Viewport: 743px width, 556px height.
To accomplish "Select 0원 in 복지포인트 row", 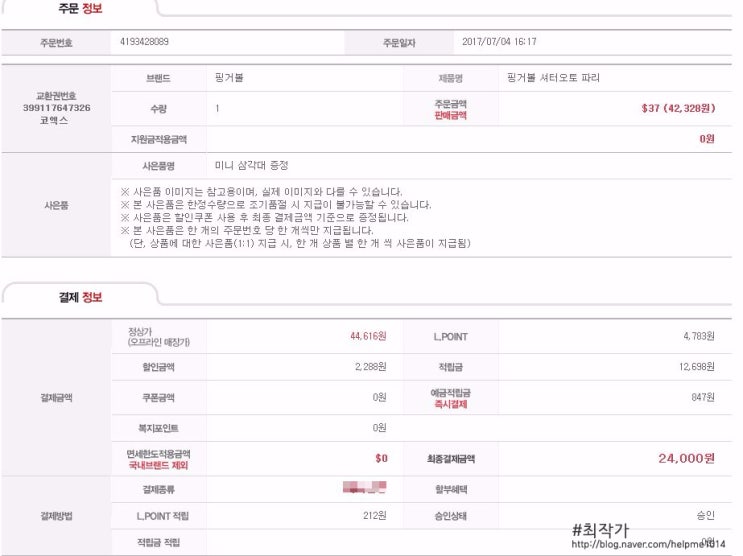I will (x=379, y=428).
